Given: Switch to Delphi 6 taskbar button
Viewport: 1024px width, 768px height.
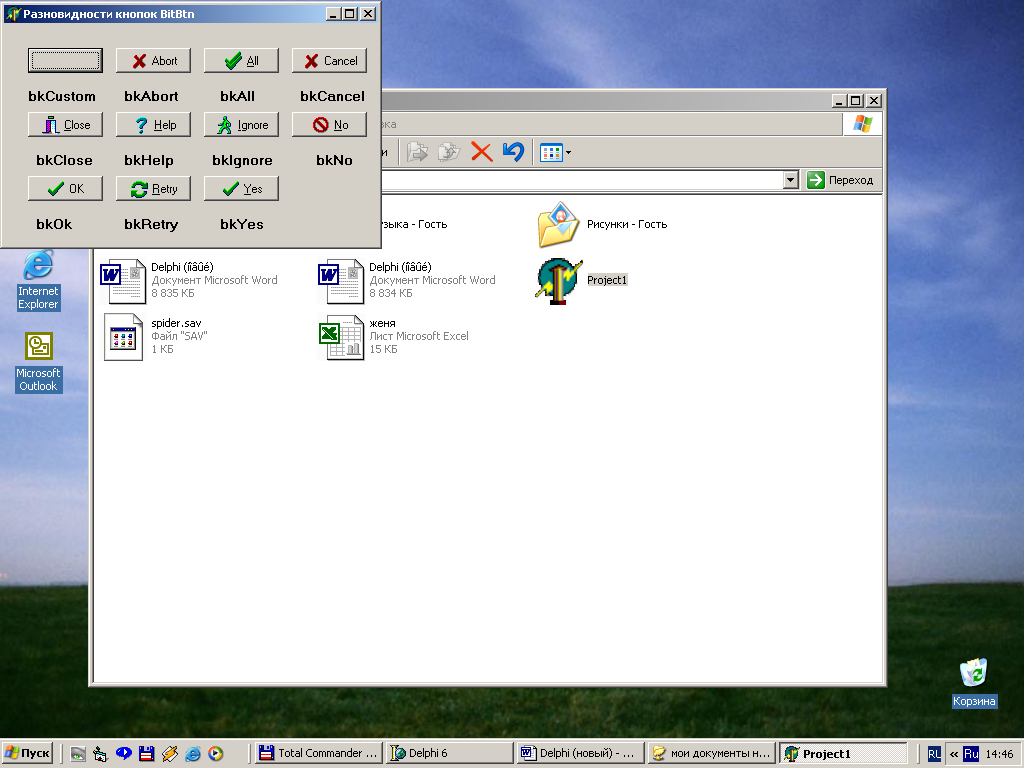Looking at the screenshot, I should click(450, 753).
